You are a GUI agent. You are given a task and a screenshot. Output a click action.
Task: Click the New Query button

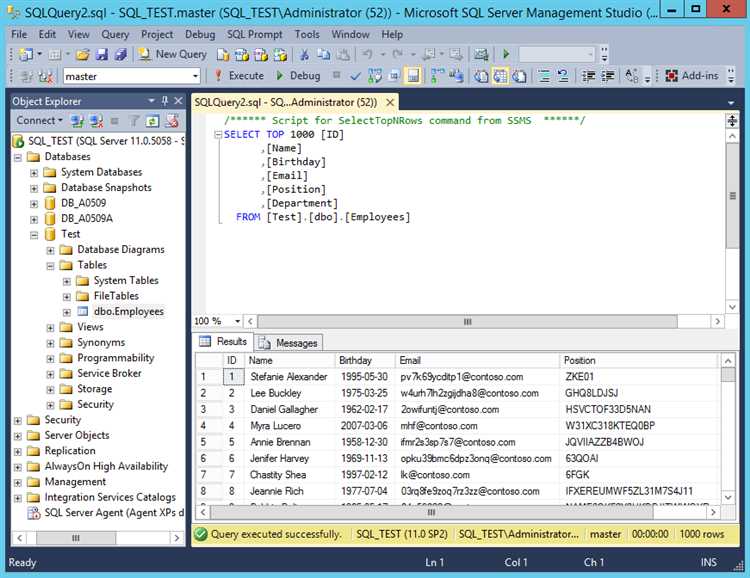click(x=173, y=54)
